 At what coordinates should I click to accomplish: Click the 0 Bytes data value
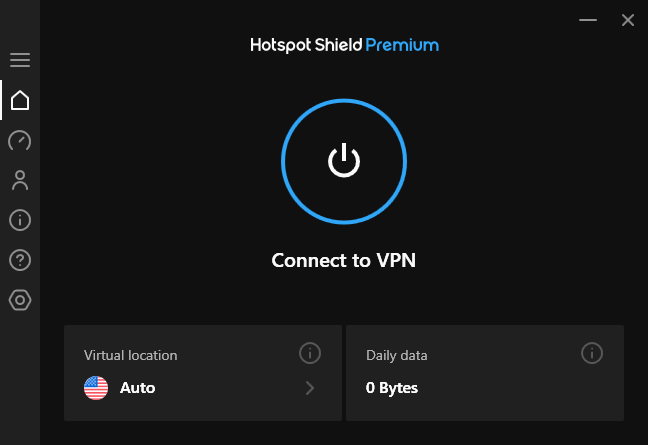[x=392, y=388]
